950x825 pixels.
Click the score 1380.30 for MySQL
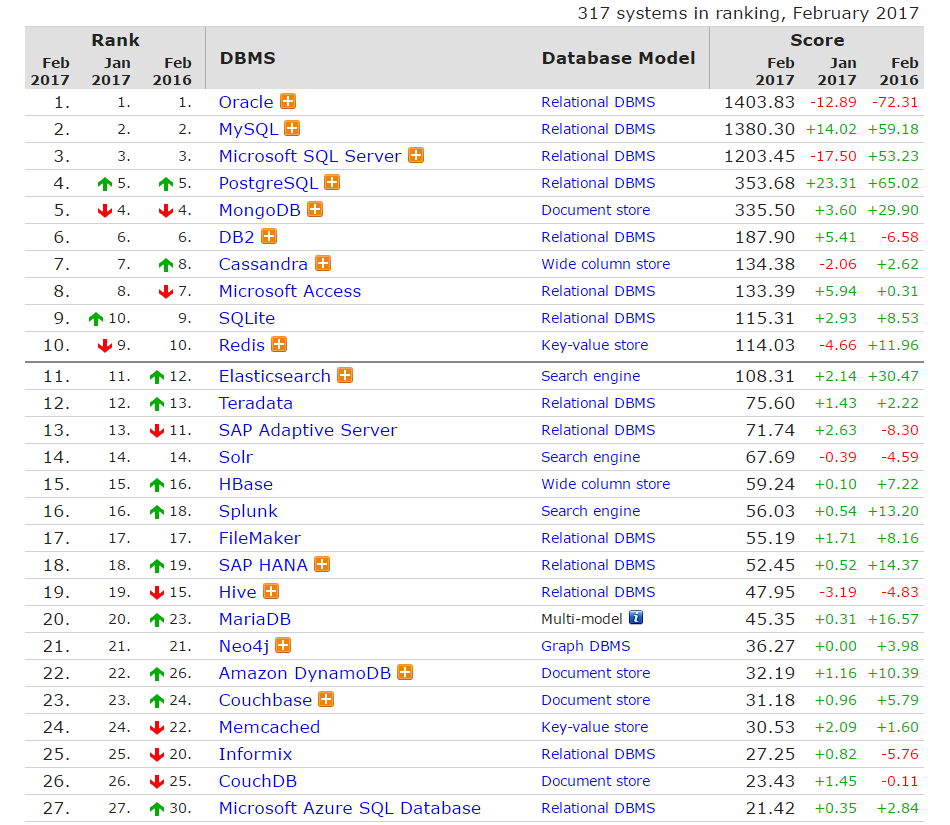click(759, 129)
